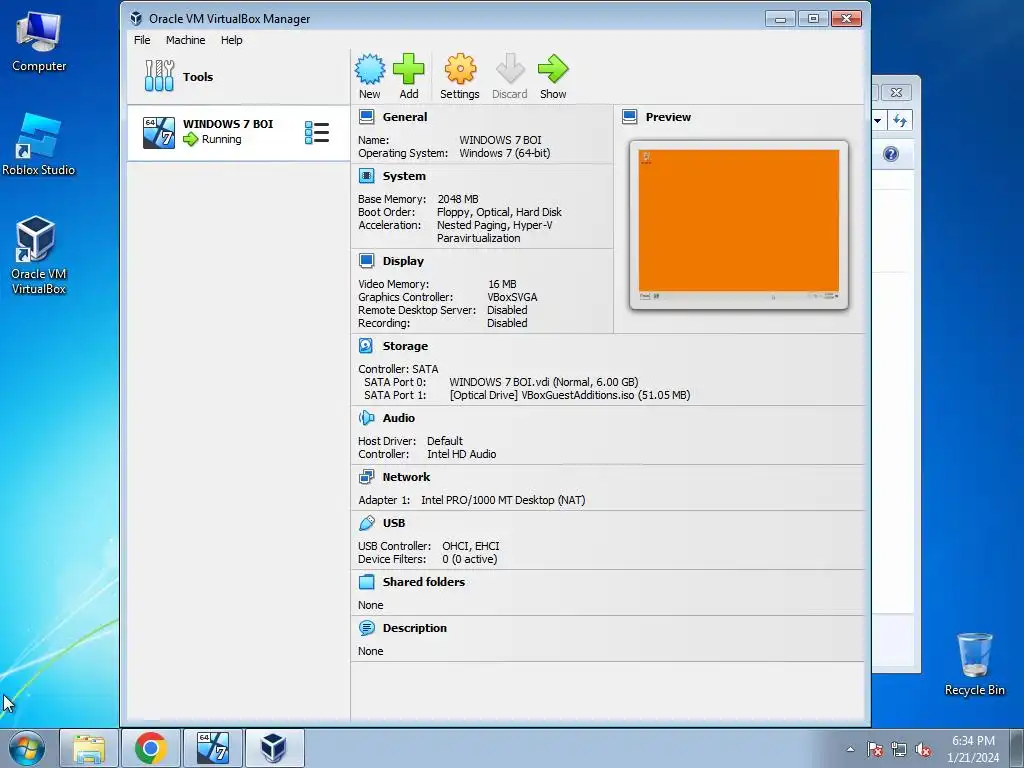Open the File menu
1024x768 pixels.
142,40
